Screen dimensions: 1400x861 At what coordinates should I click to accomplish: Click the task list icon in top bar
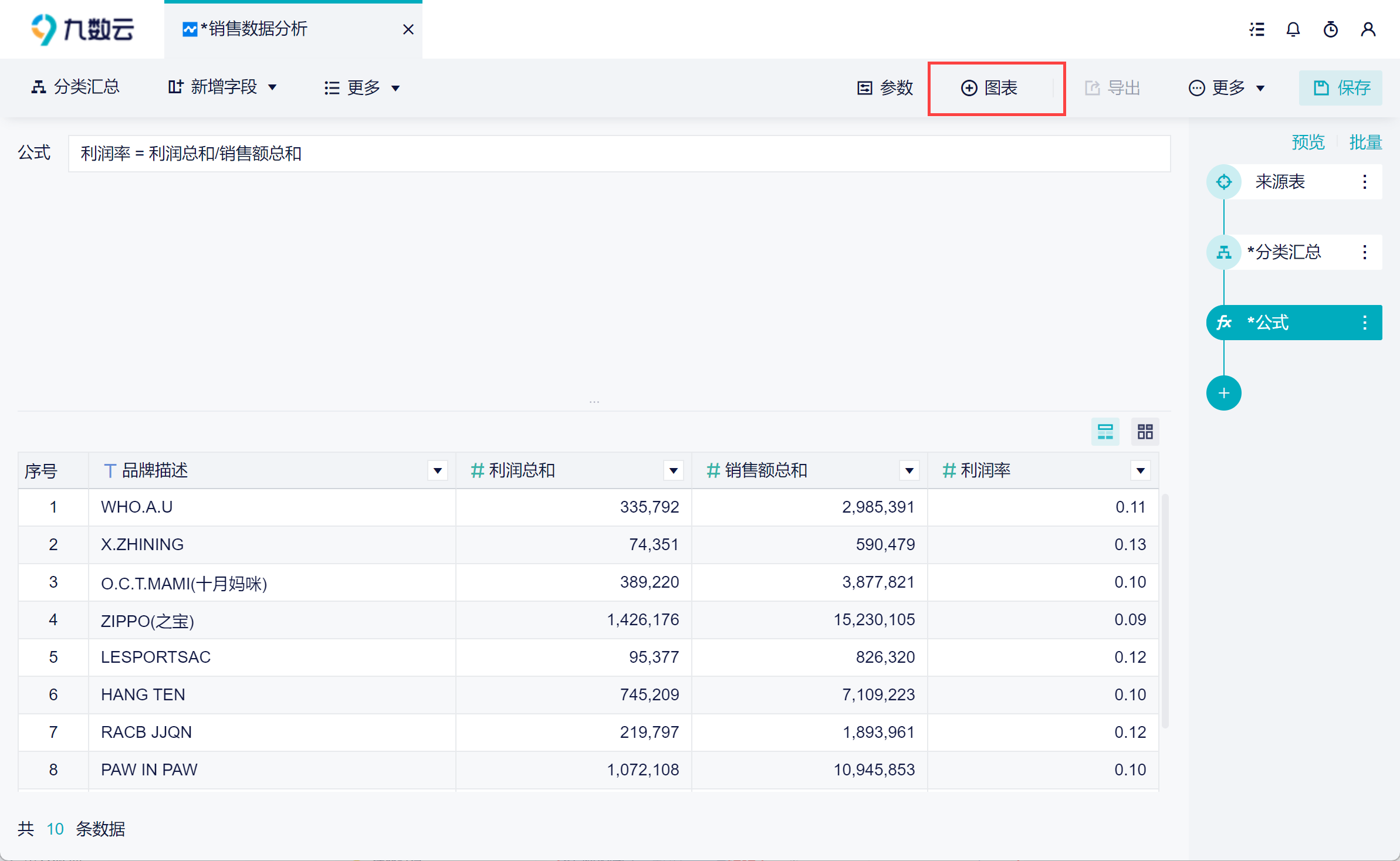pos(1256,29)
